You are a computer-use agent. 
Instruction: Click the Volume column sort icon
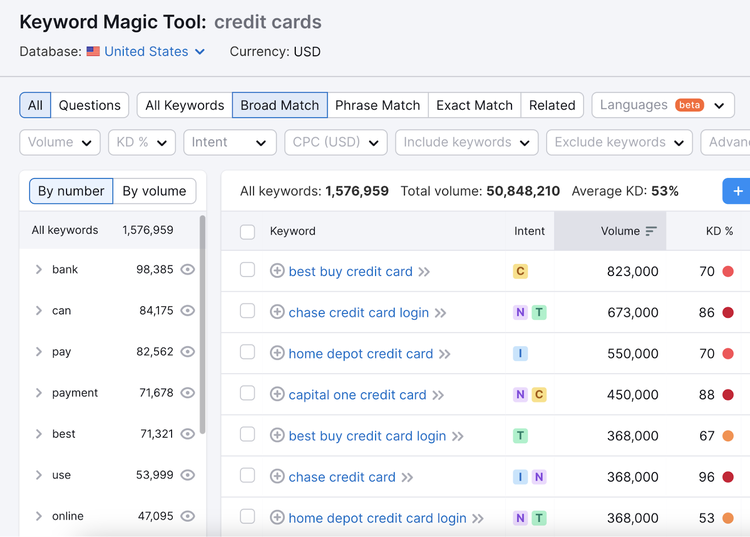pos(651,231)
